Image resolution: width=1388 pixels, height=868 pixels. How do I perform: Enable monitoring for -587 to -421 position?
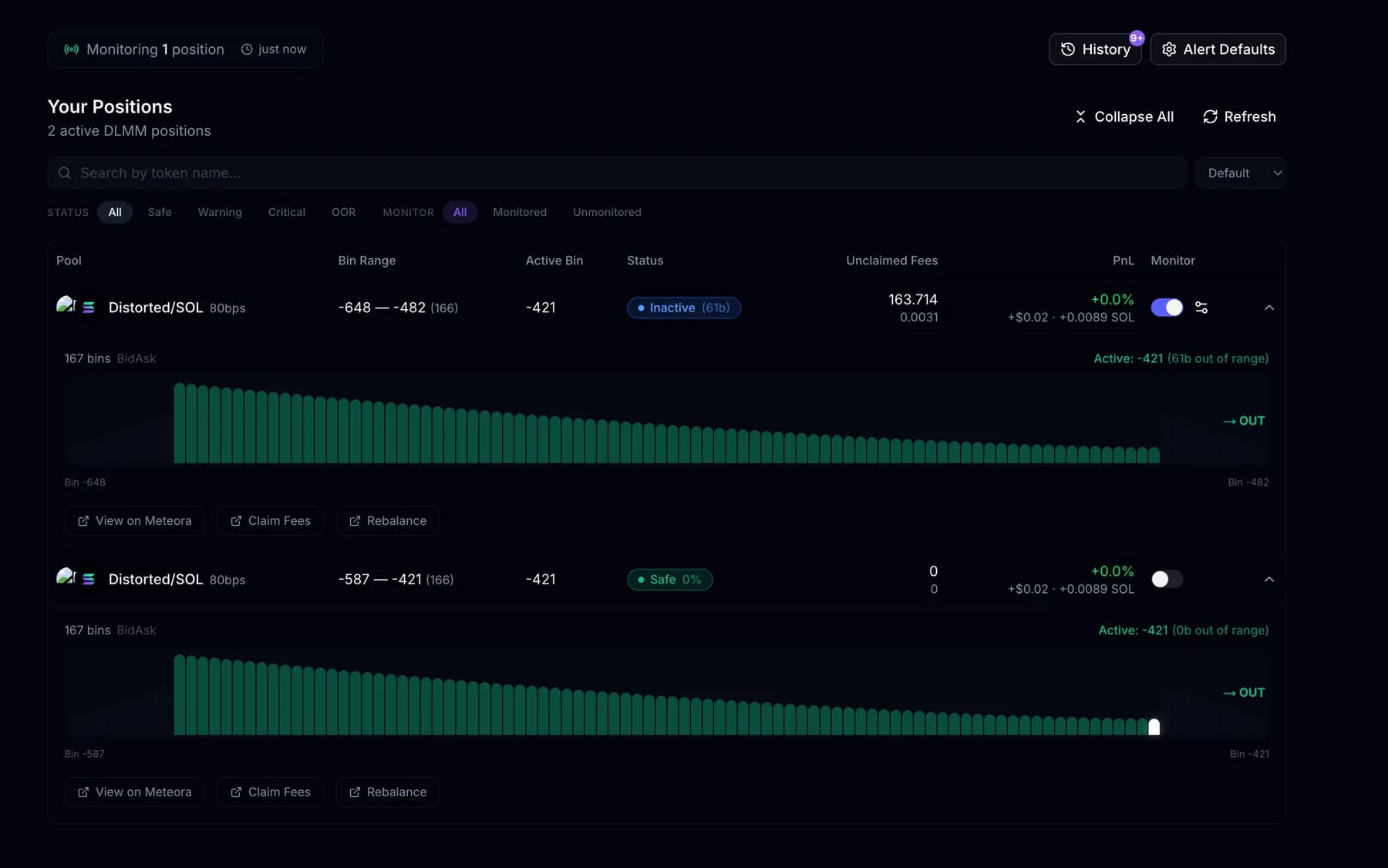tap(1167, 579)
